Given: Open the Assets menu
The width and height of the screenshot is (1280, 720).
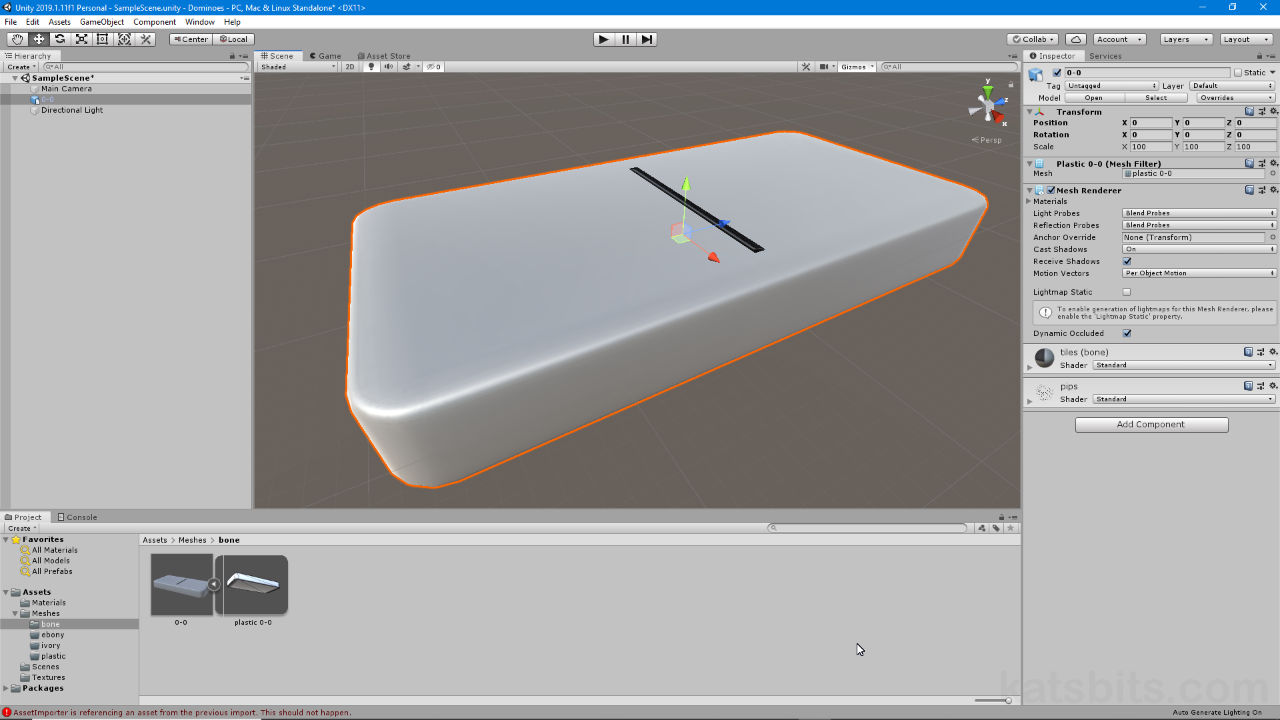Looking at the screenshot, I should tap(60, 22).
